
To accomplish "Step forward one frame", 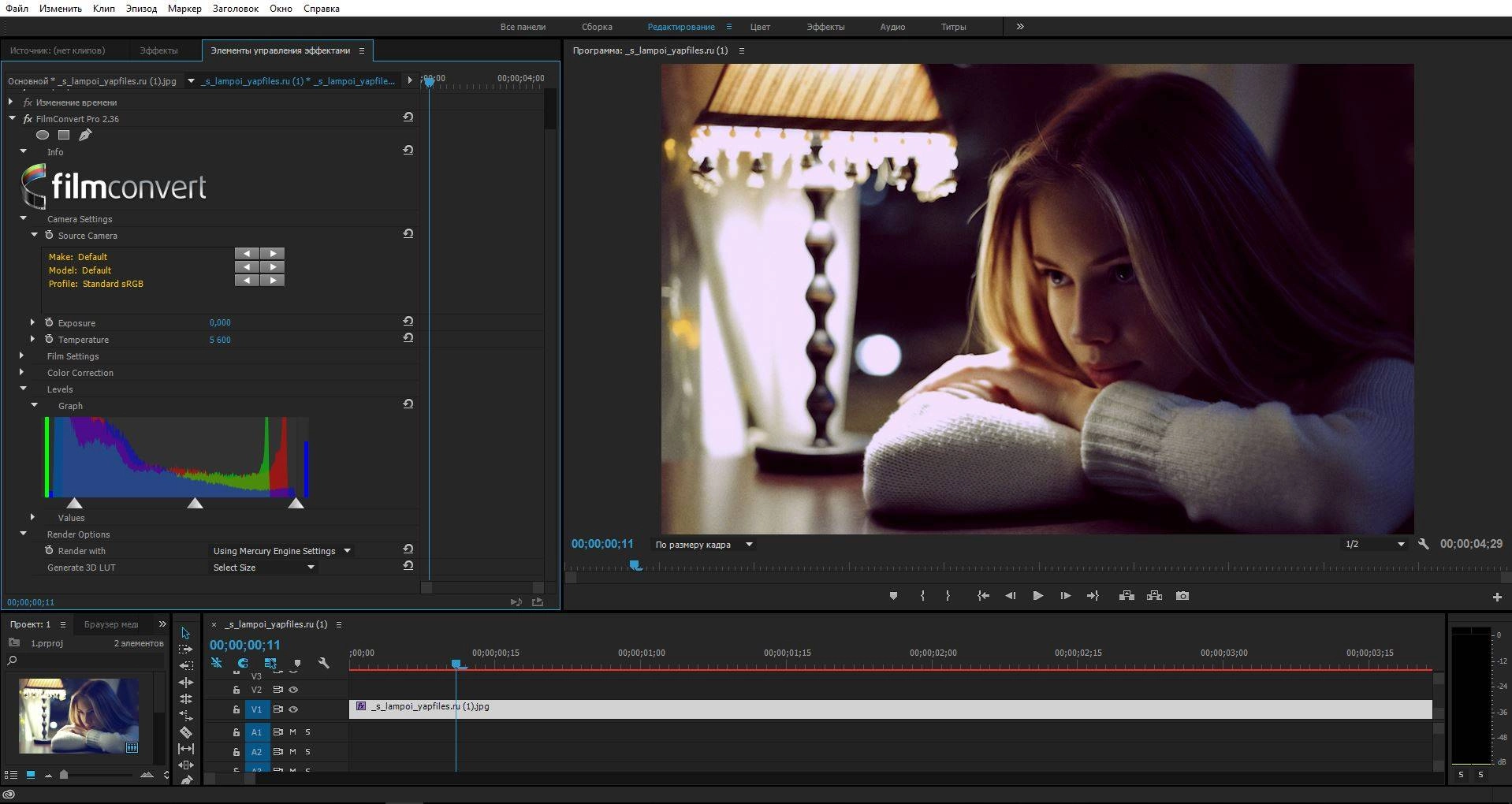I will point(1065,596).
